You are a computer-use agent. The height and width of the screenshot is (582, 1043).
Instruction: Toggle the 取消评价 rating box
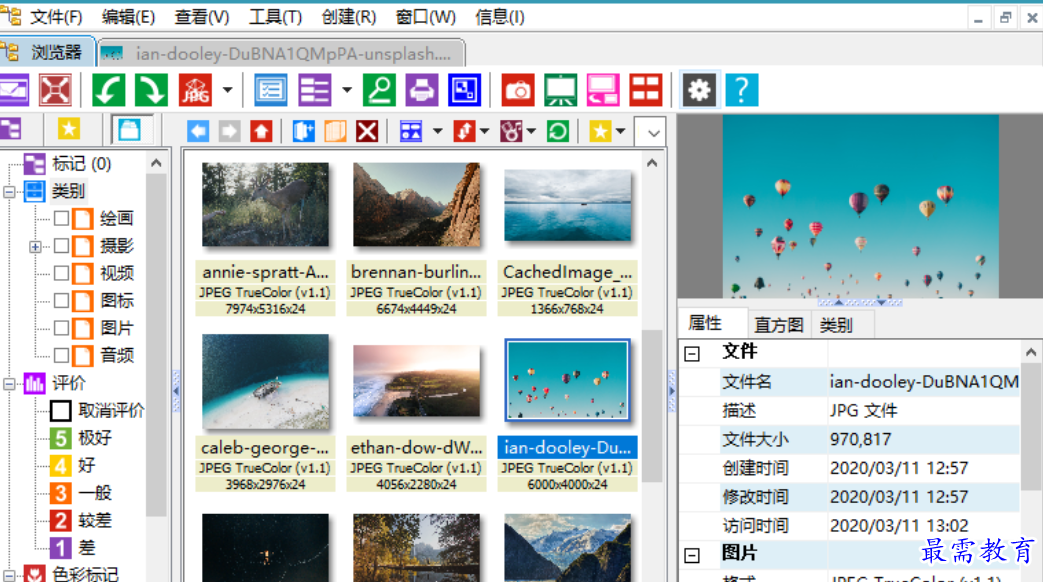[61, 410]
